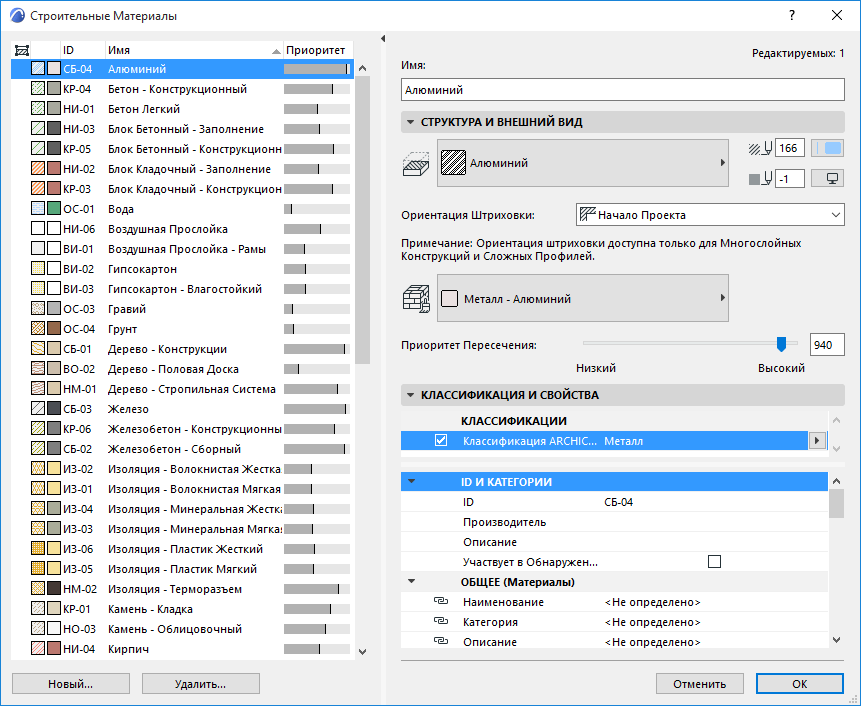This screenshot has width=861, height=706.
Task: Click the fill icon for Бетон Легкий row
Action: [38, 109]
